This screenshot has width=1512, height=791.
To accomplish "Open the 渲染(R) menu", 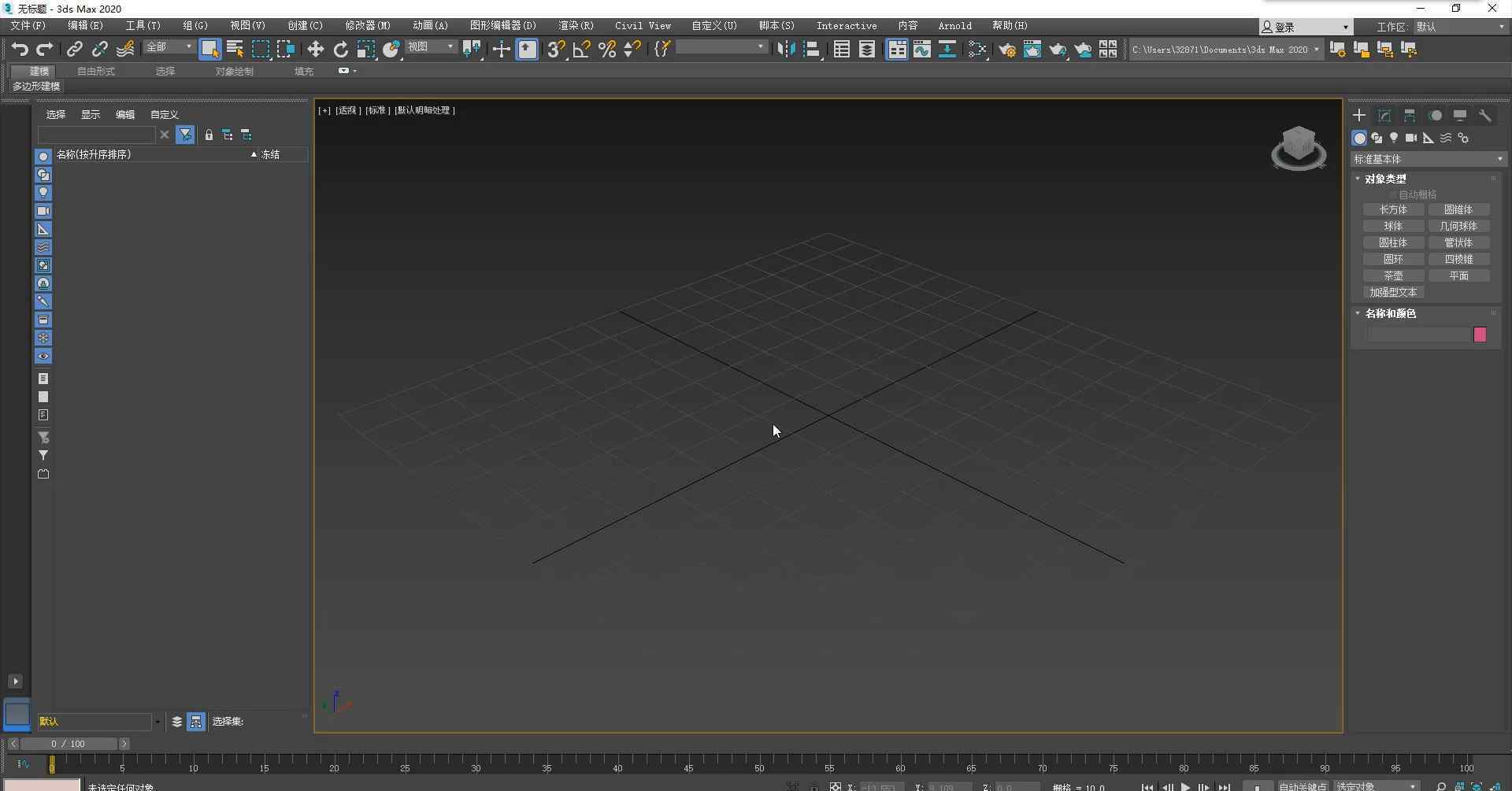I will point(576,26).
